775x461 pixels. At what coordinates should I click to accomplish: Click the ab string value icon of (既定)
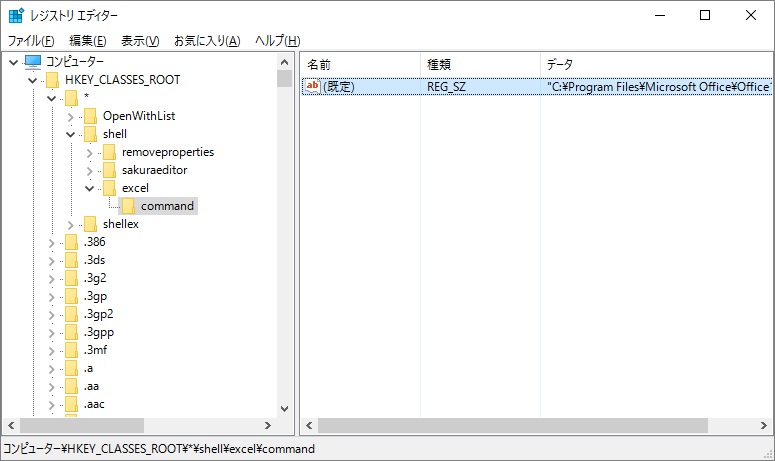tap(313, 86)
